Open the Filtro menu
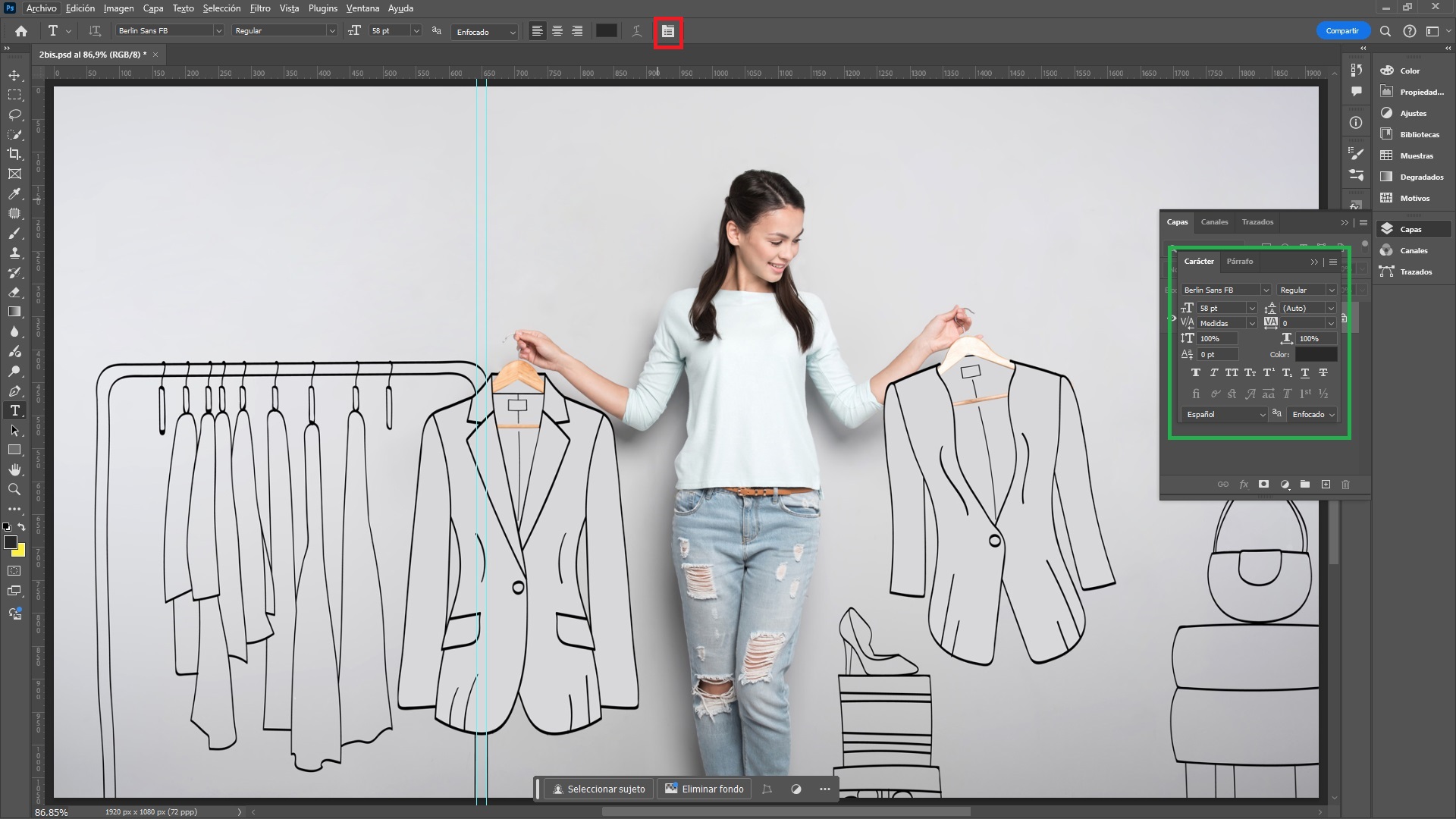 pos(260,8)
